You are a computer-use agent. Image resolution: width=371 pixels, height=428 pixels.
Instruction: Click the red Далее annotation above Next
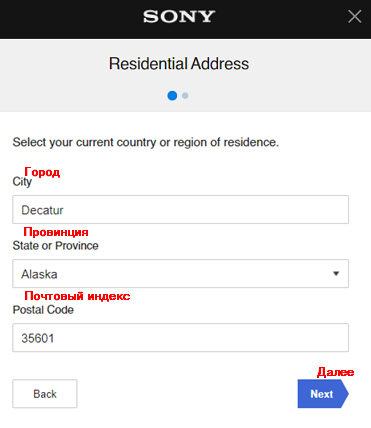(x=335, y=372)
